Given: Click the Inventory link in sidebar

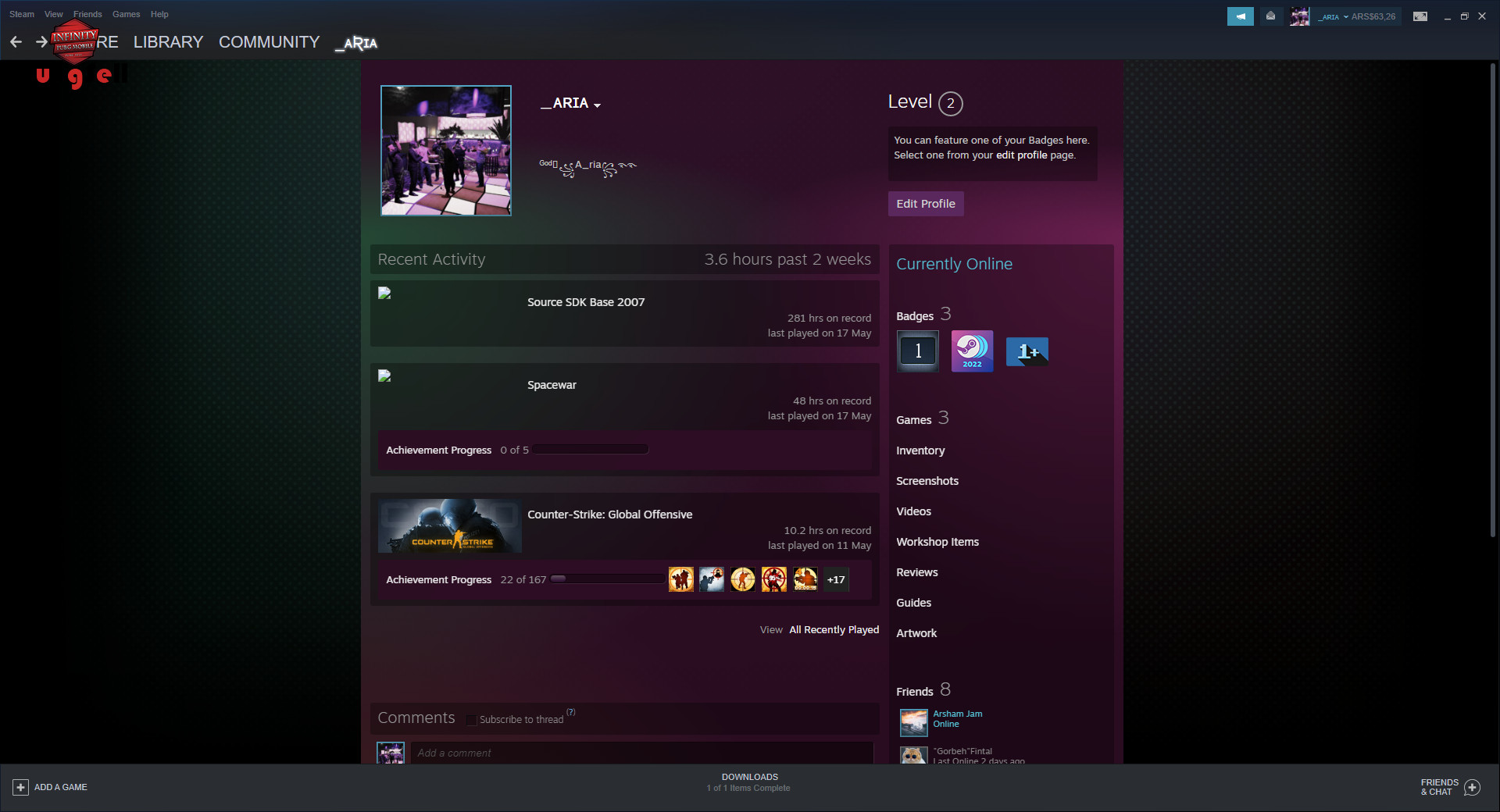Looking at the screenshot, I should (920, 451).
